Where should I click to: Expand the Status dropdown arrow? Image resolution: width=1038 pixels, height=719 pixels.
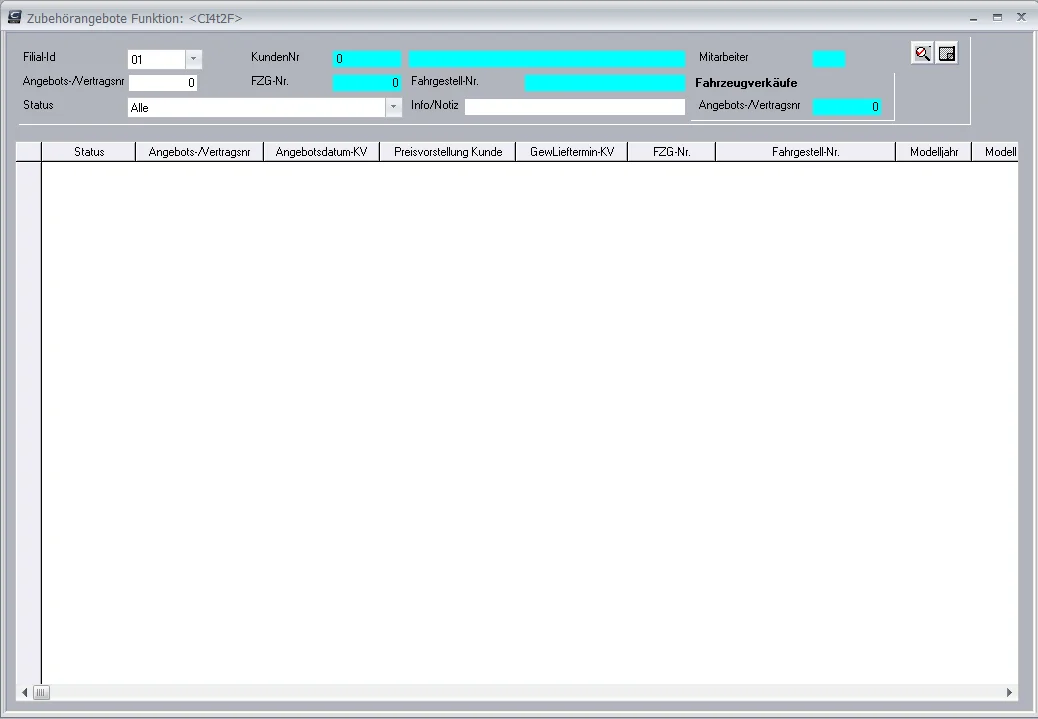pos(393,107)
